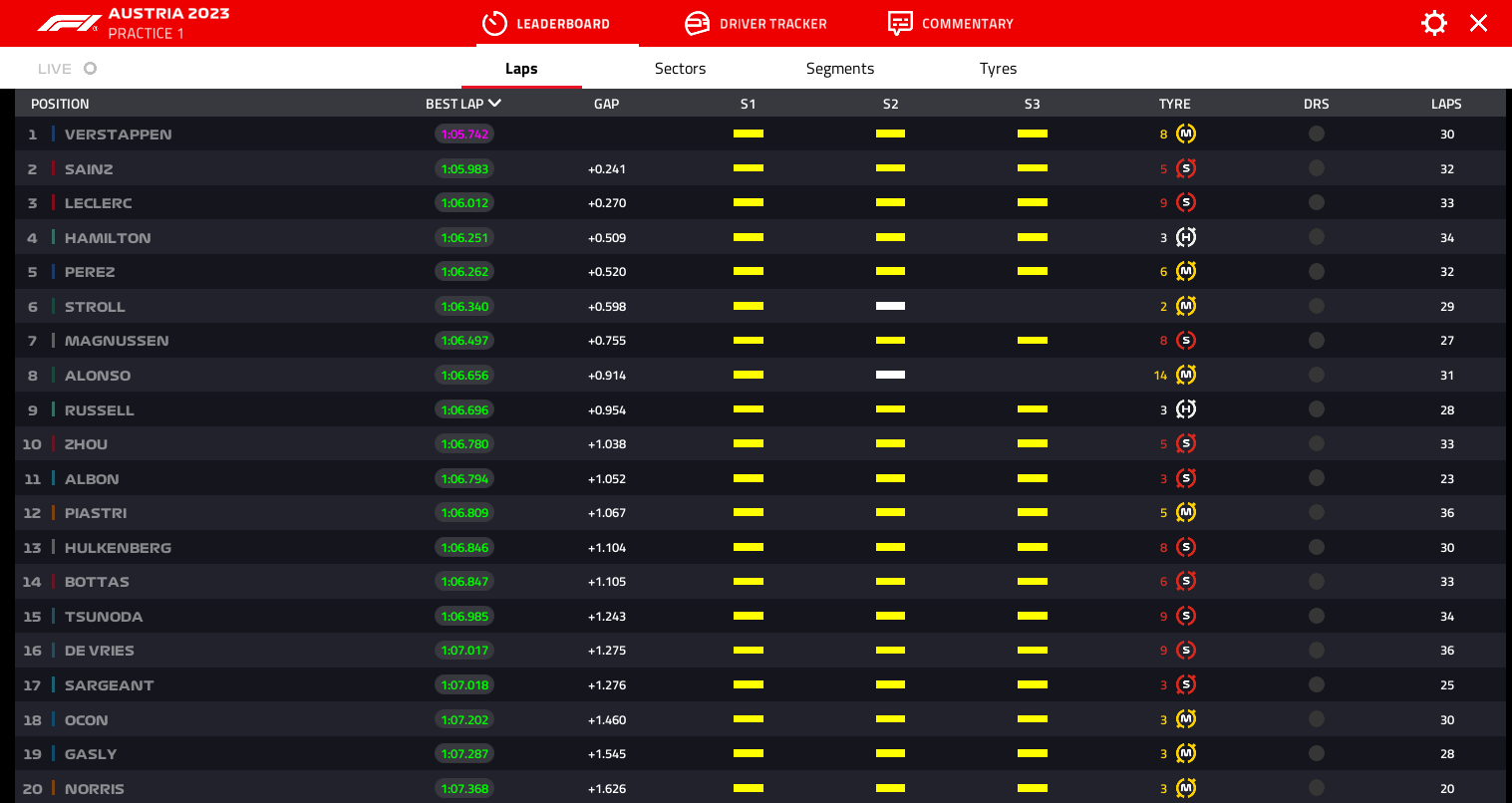Click Albon's soft tyre icon
Image resolution: width=1512 pixels, height=803 pixels.
point(1186,478)
